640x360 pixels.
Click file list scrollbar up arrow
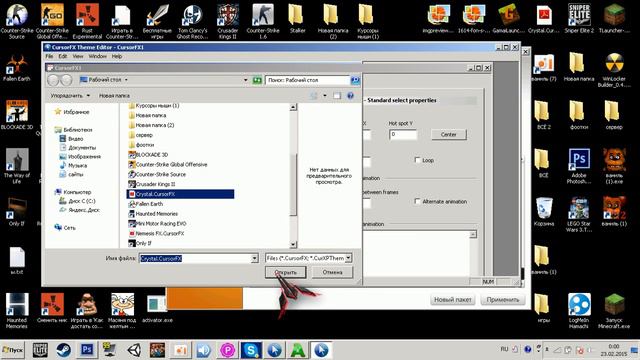[x=293, y=107]
